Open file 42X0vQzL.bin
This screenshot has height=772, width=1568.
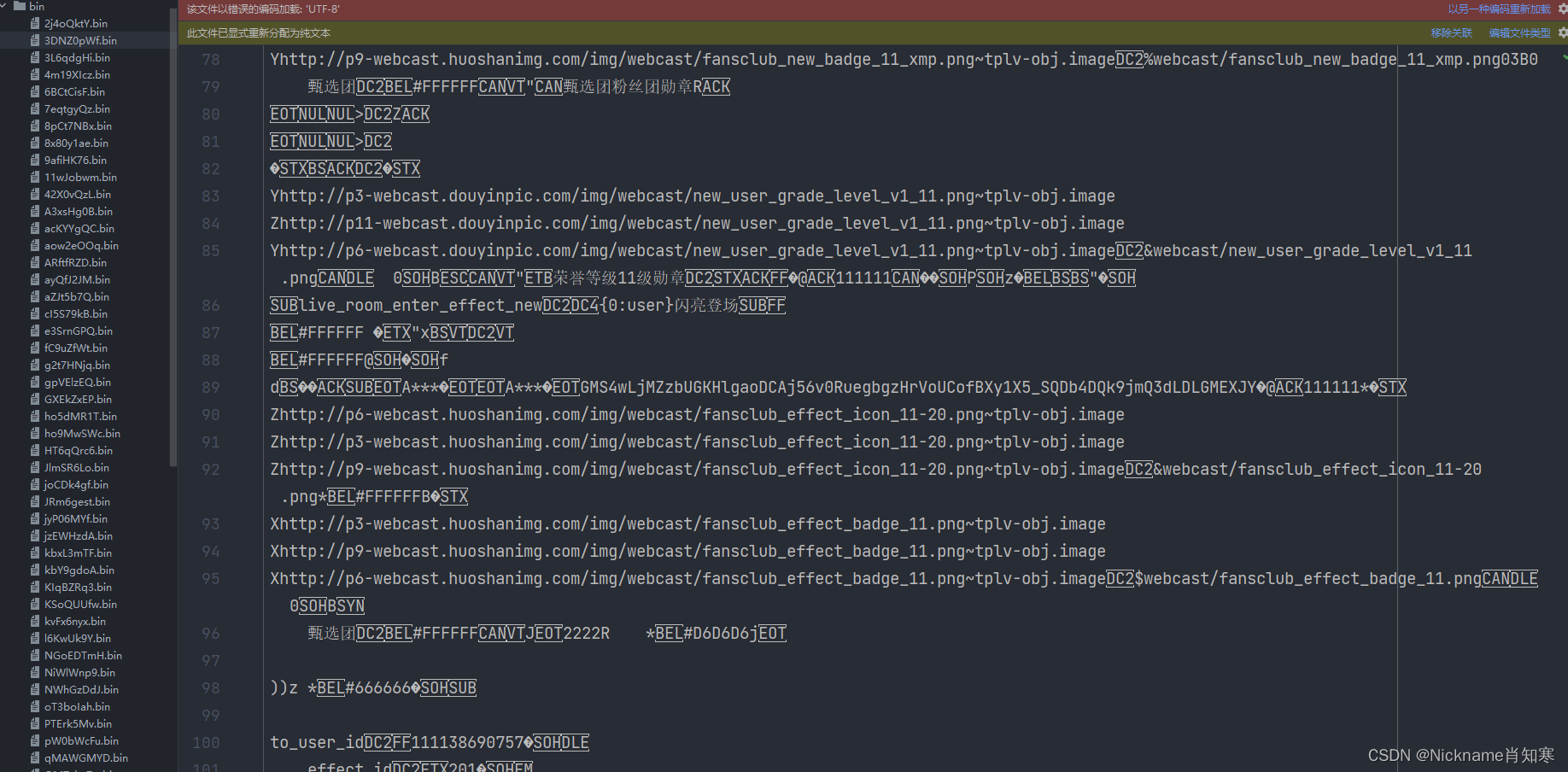(78, 194)
